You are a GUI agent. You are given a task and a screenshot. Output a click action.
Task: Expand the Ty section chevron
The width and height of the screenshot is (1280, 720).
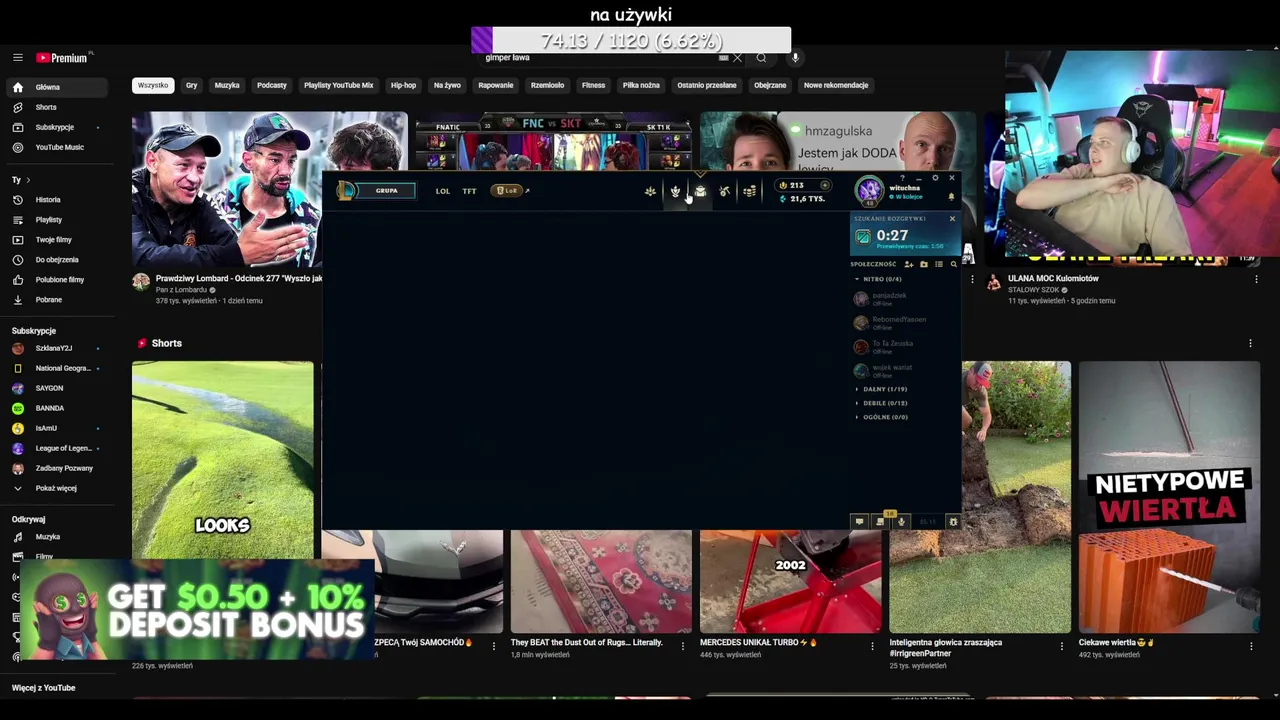[28, 180]
